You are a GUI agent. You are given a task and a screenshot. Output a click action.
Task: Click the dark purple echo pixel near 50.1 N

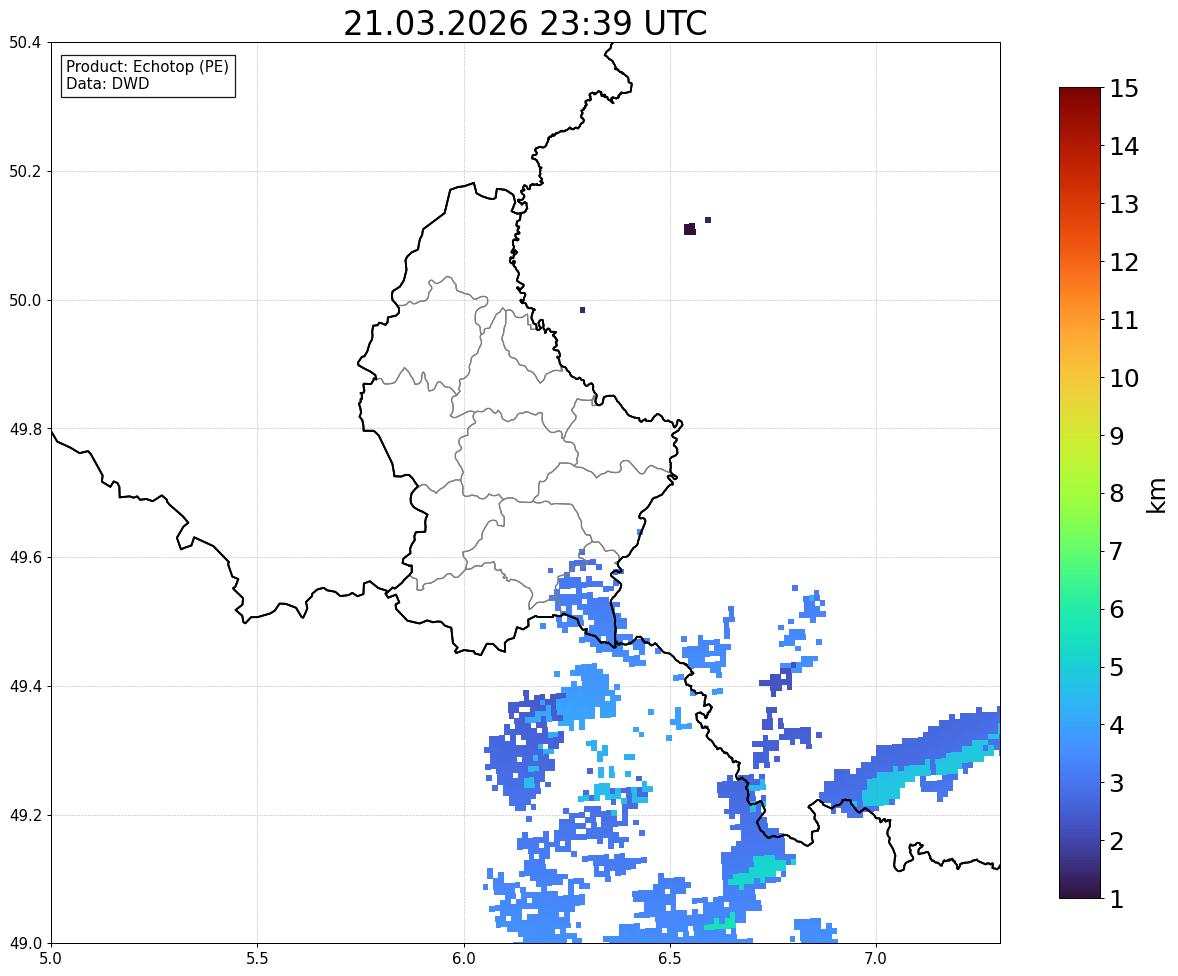690,229
